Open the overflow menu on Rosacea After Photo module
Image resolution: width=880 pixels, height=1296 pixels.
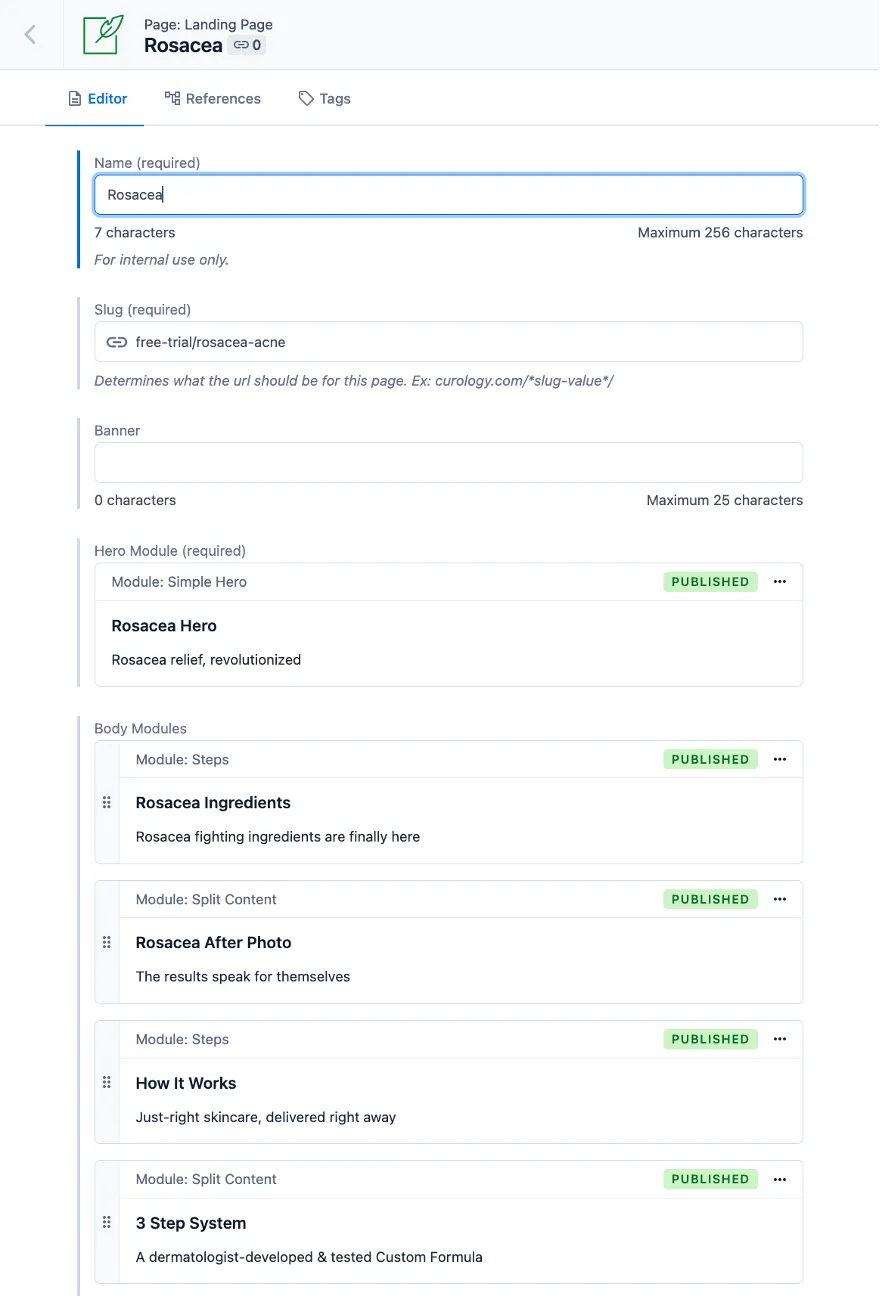pos(779,899)
